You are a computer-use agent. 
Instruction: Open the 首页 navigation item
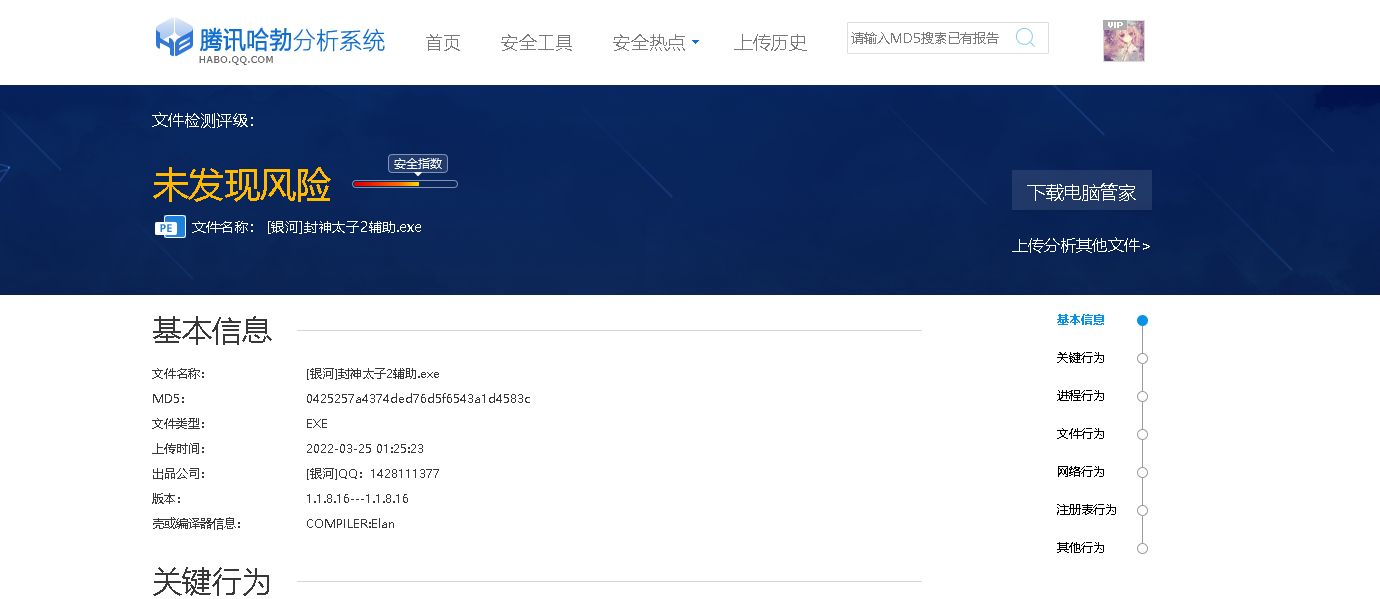pos(443,43)
